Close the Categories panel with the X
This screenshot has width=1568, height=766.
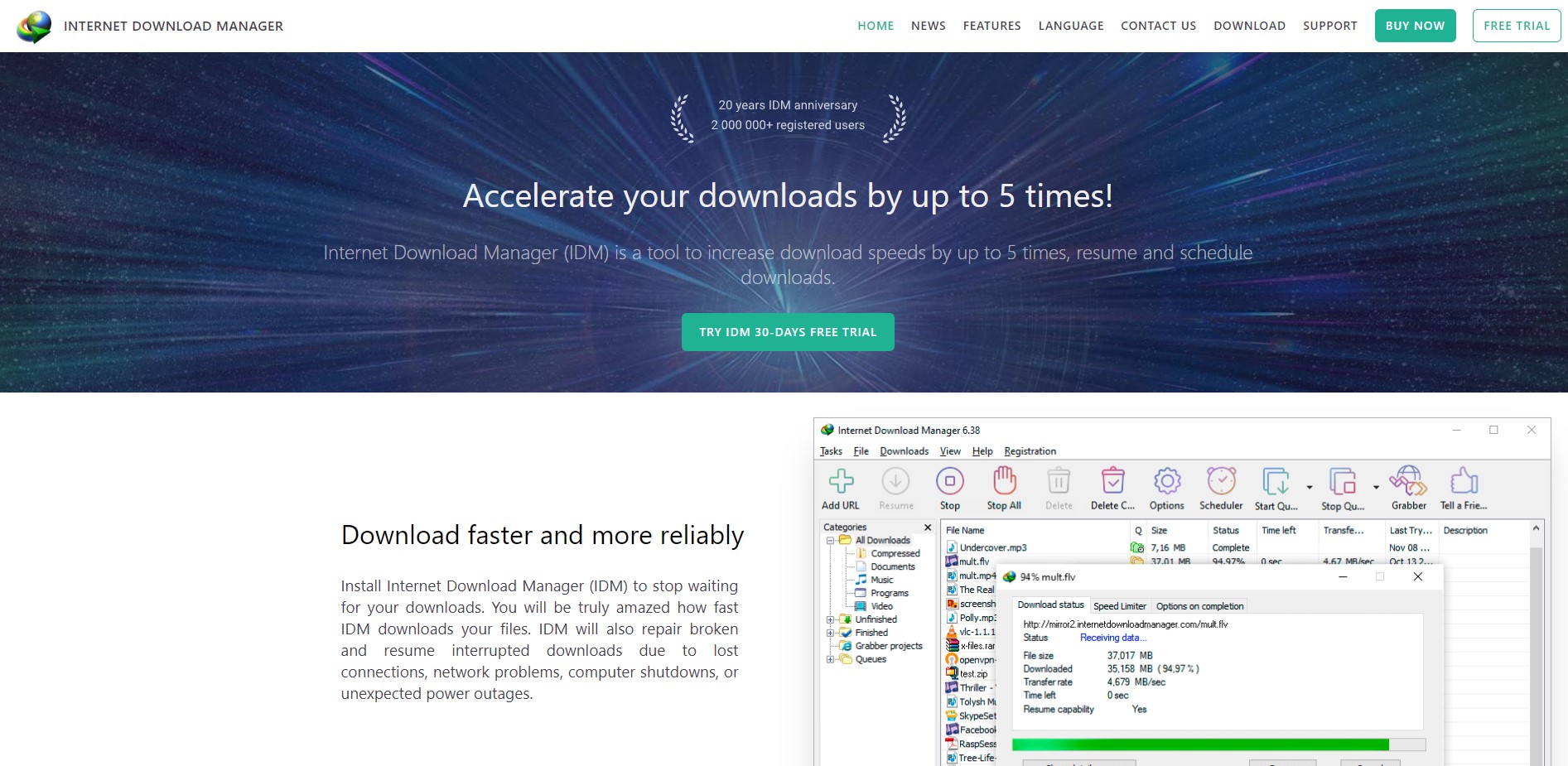[928, 528]
